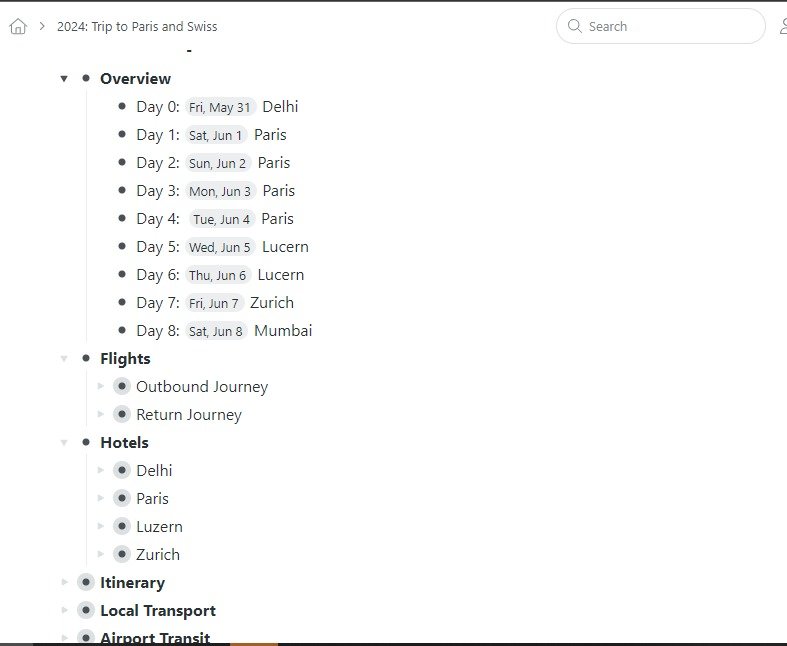This screenshot has width=787, height=646.
Task: Click the bullet next to Outbound Journey
Action: [x=122, y=386]
